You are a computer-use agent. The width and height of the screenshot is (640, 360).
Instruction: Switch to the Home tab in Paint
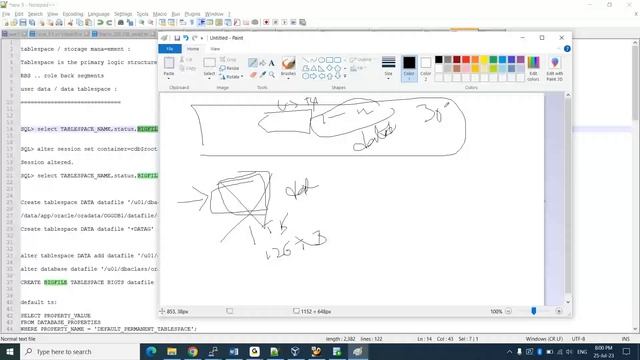[x=193, y=49]
